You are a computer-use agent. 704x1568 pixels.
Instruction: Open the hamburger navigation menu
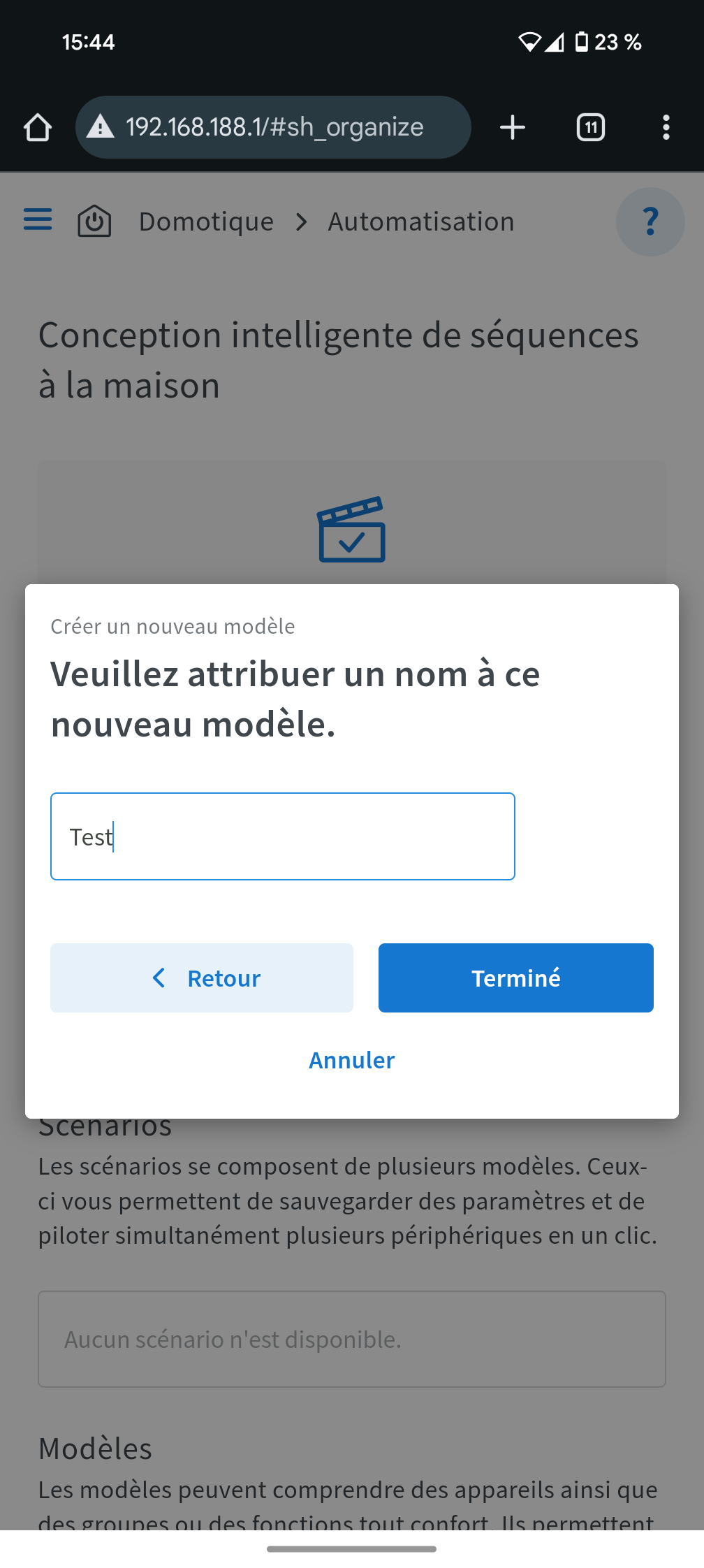tap(38, 219)
